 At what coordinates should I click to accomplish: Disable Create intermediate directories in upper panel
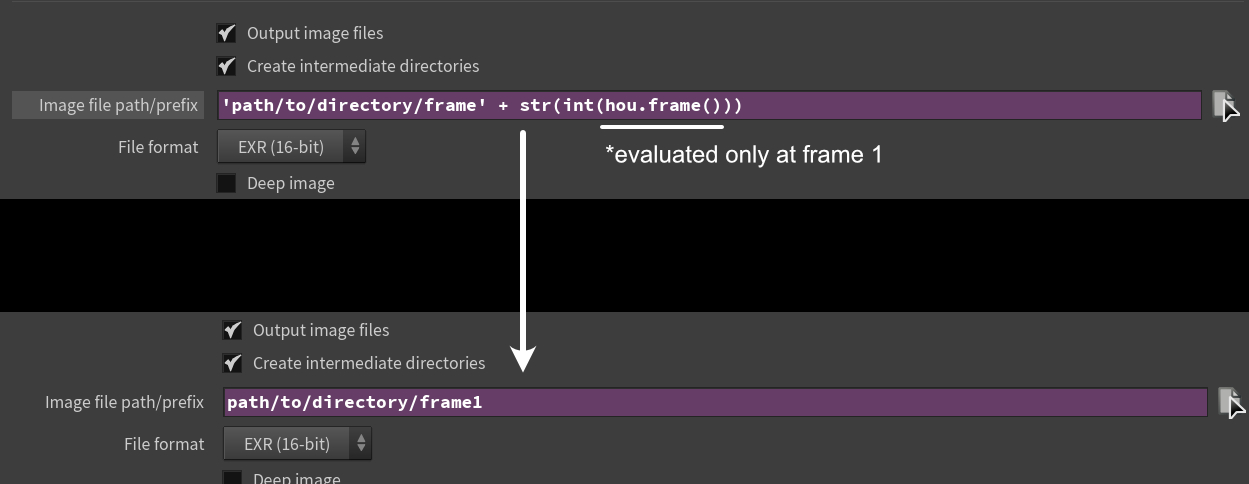[x=227, y=66]
